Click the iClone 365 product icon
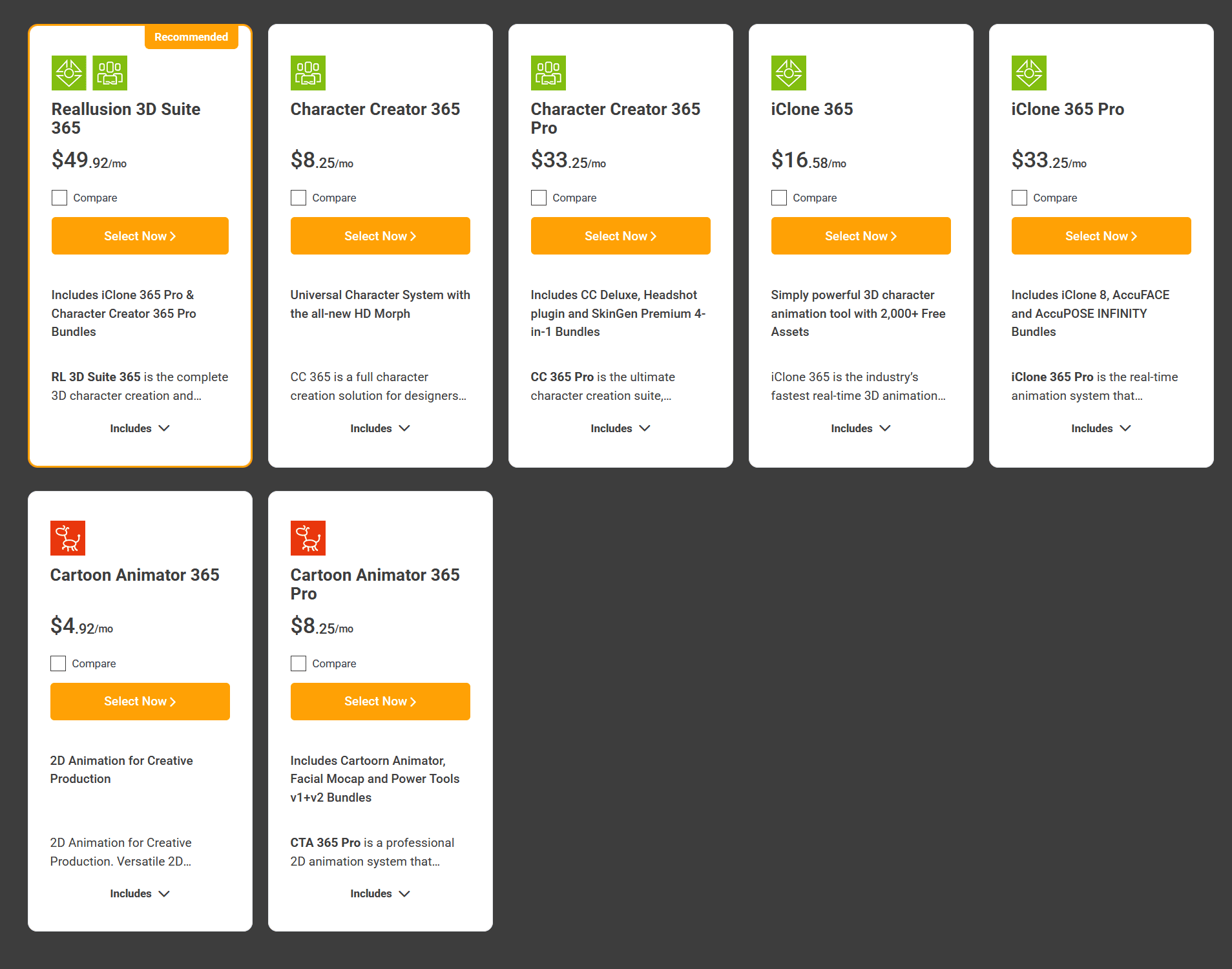 (788, 73)
